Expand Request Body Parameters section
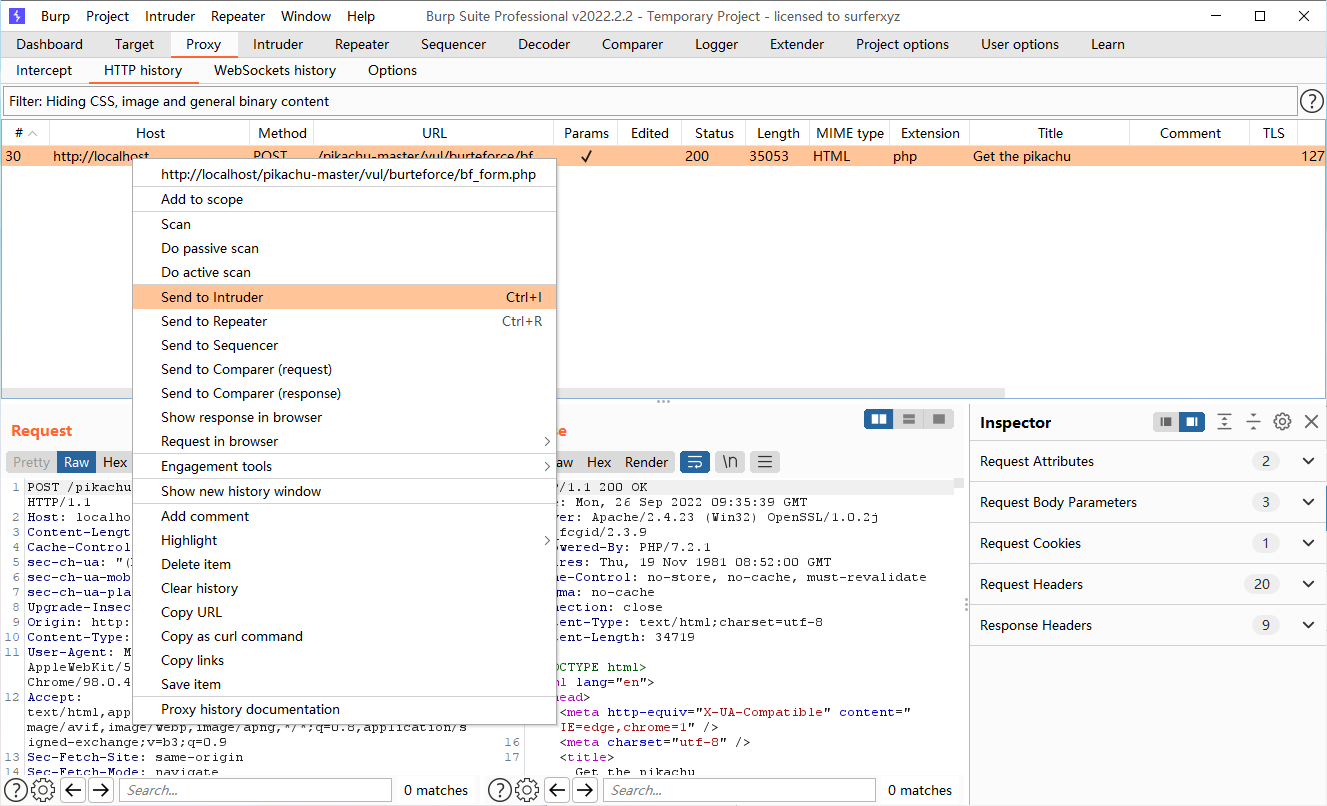The image size is (1327, 806). 1308,502
